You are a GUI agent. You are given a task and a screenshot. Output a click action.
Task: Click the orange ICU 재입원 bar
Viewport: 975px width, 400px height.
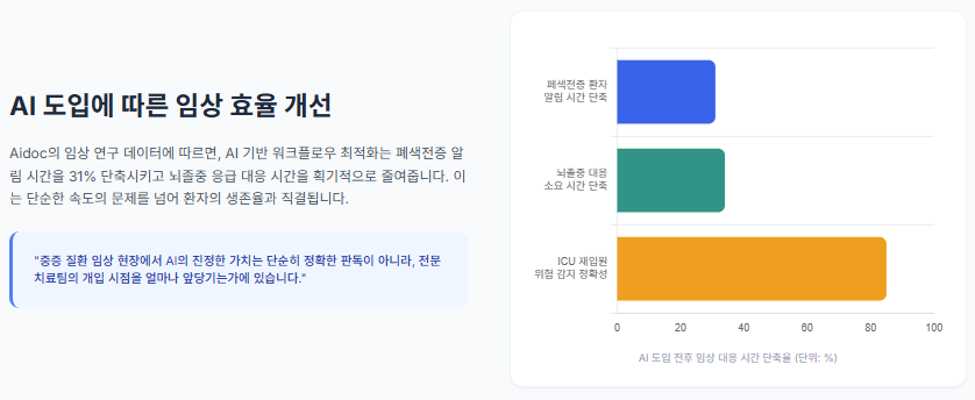coord(752,269)
